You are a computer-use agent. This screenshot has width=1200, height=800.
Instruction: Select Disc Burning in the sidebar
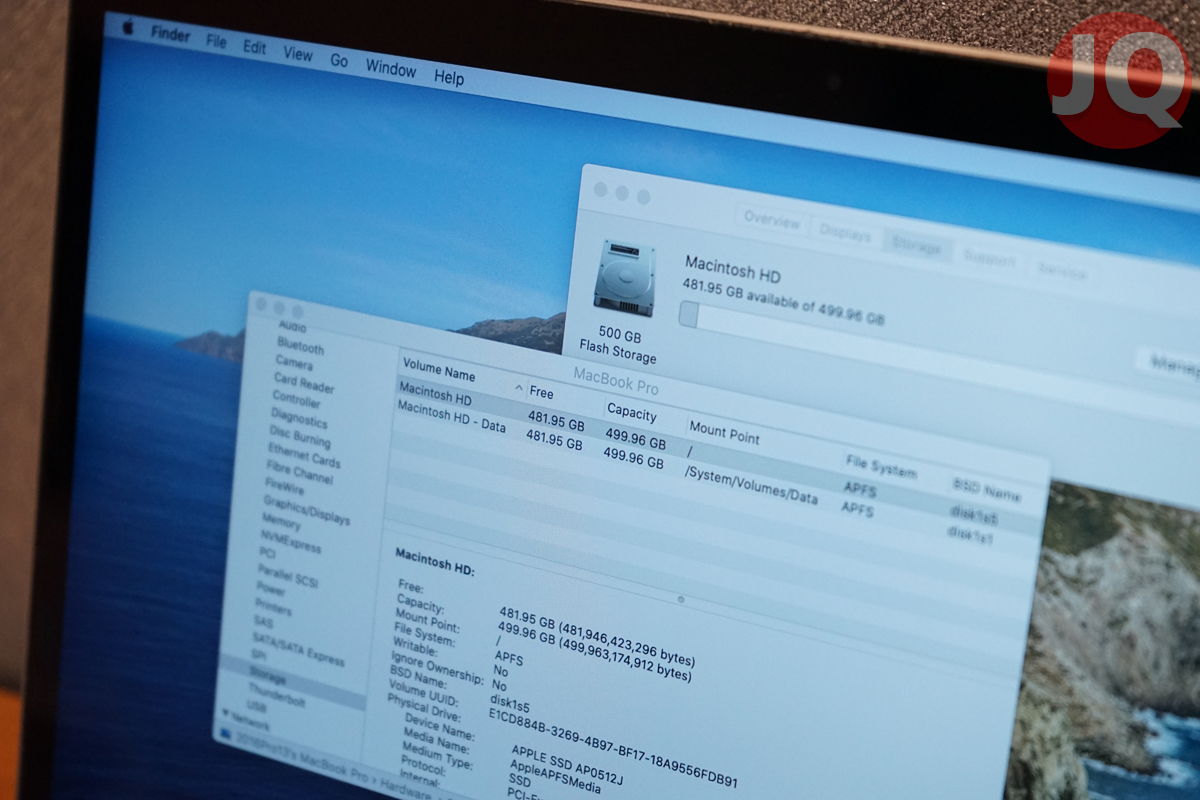point(299,436)
